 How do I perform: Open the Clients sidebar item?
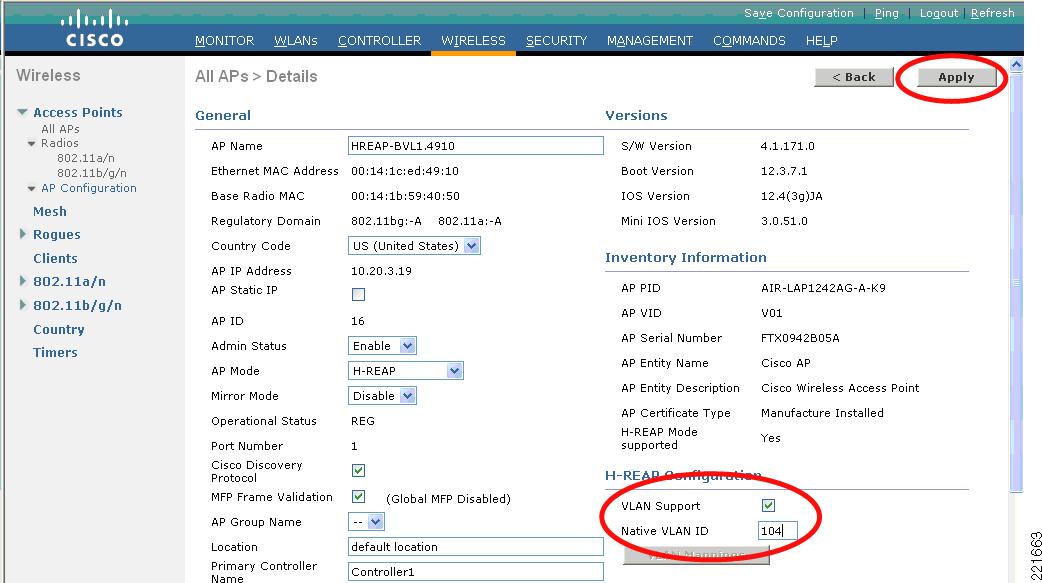[55, 258]
